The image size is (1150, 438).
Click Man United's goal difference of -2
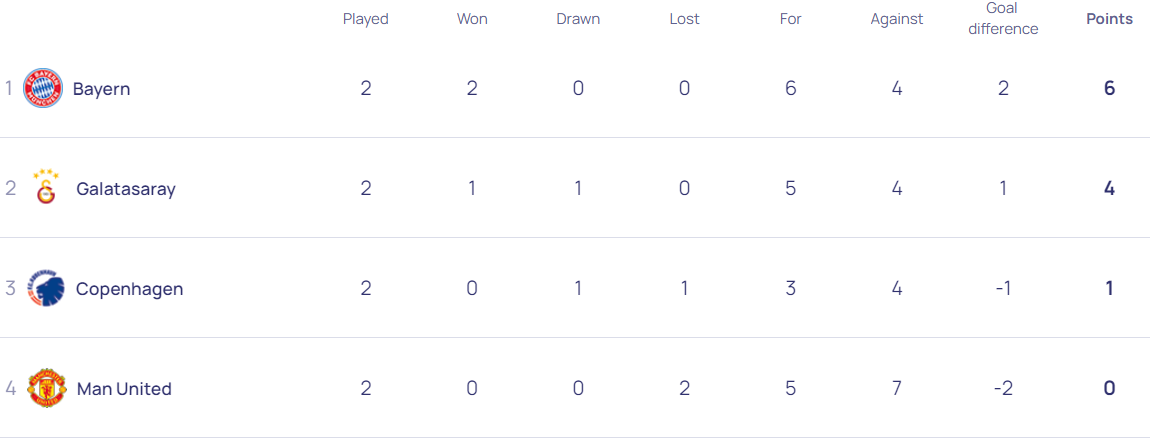pos(1003,388)
